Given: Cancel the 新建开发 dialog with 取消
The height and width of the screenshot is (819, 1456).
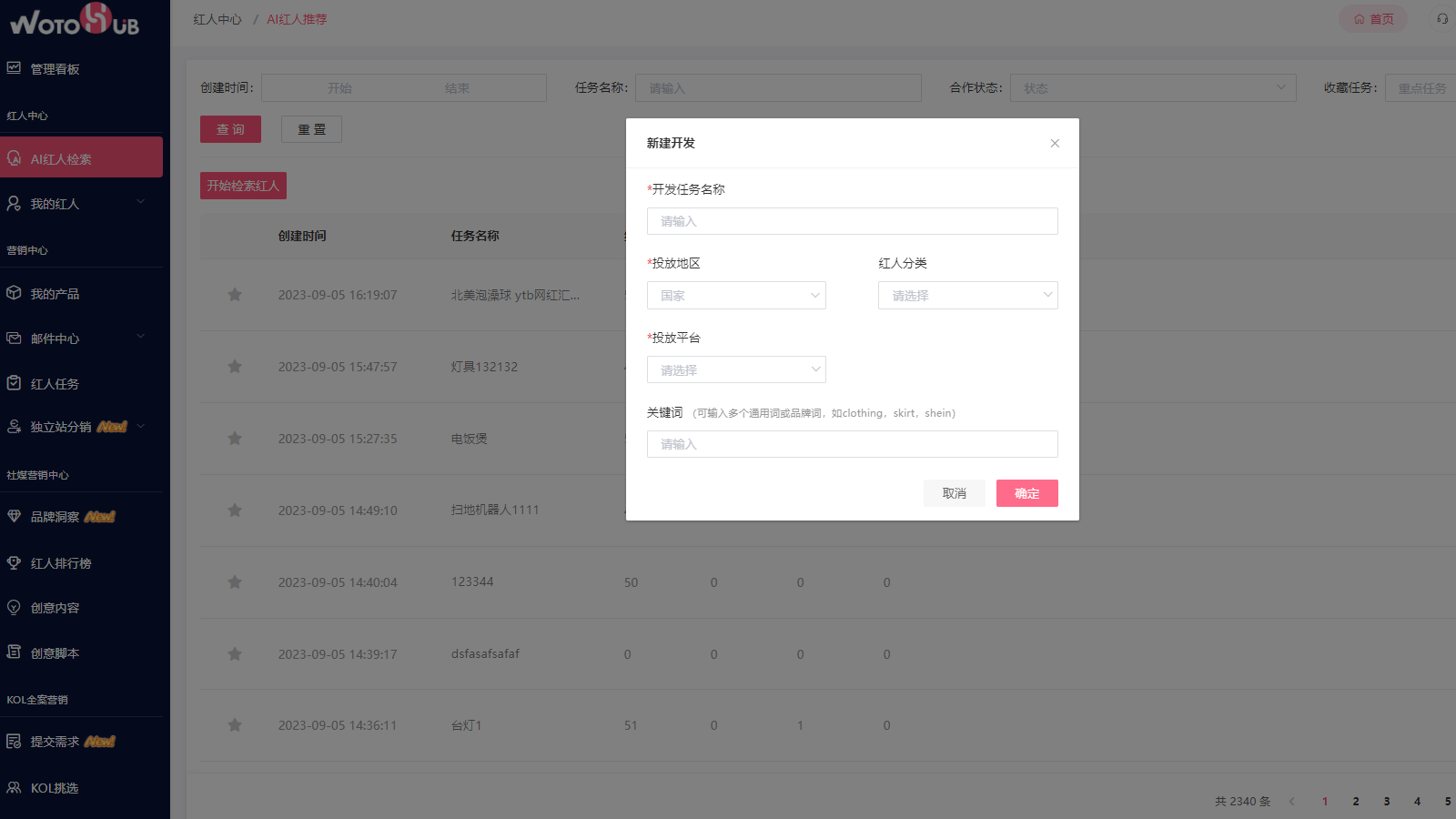Looking at the screenshot, I should coord(954,492).
